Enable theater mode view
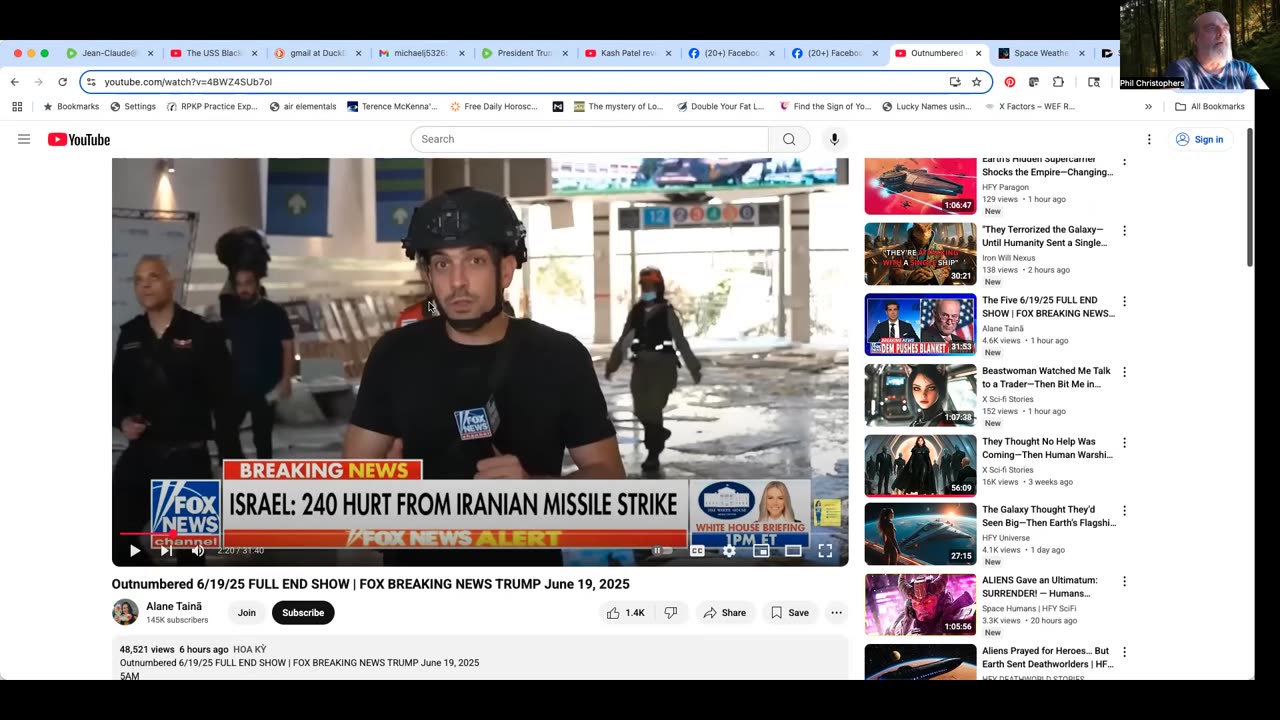1280x720 pixels. pos(793,550)
